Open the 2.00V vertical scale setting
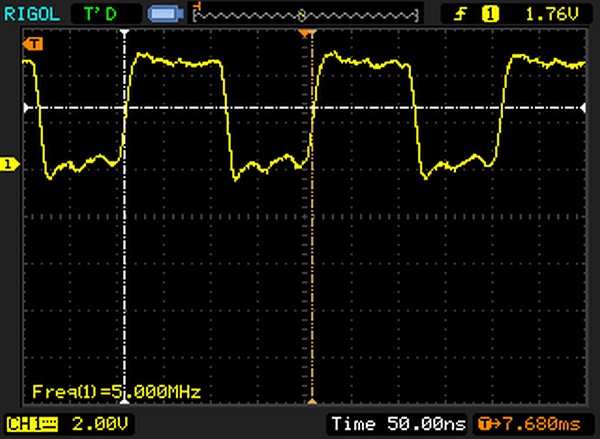This screenshot has height=439, width=600. coord(79,423)
